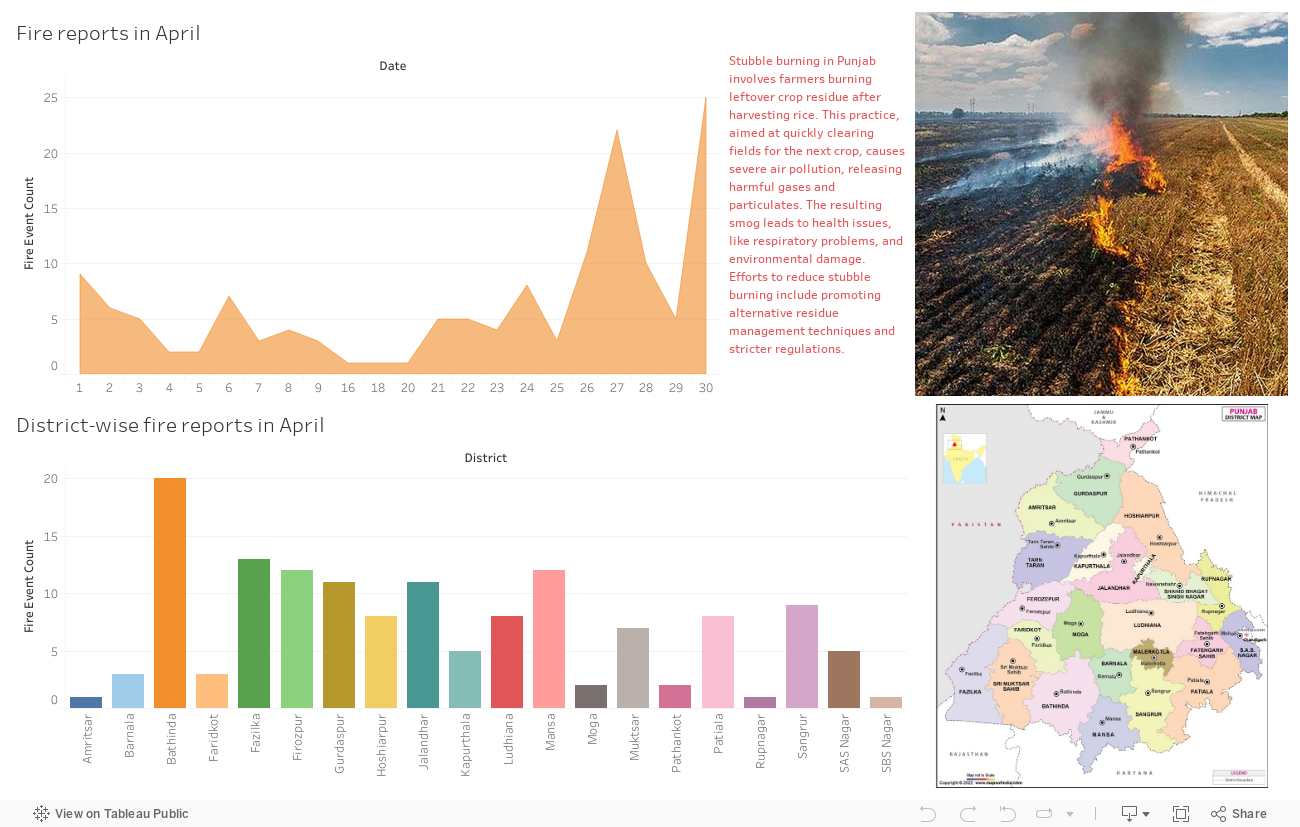Select the Faridkot bar
The image size is (1300, 827).
pyautogui.click(x=212, y=691)
